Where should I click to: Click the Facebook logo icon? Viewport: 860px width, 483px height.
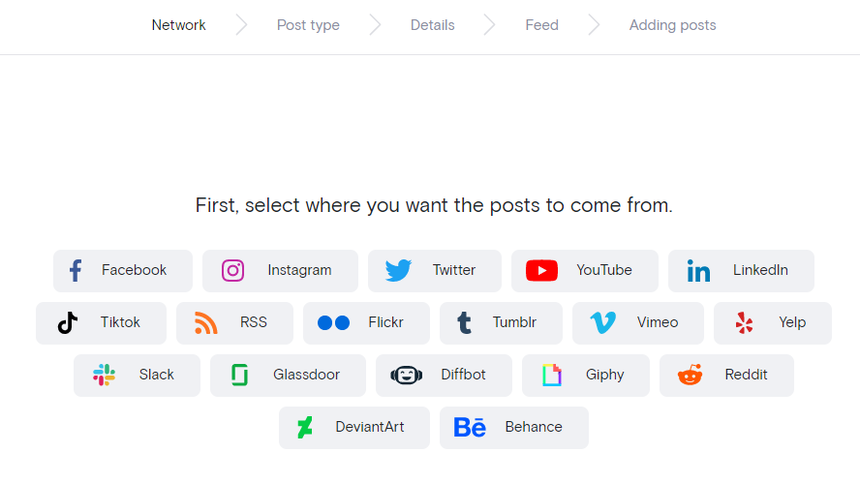(x=75, y=270)
